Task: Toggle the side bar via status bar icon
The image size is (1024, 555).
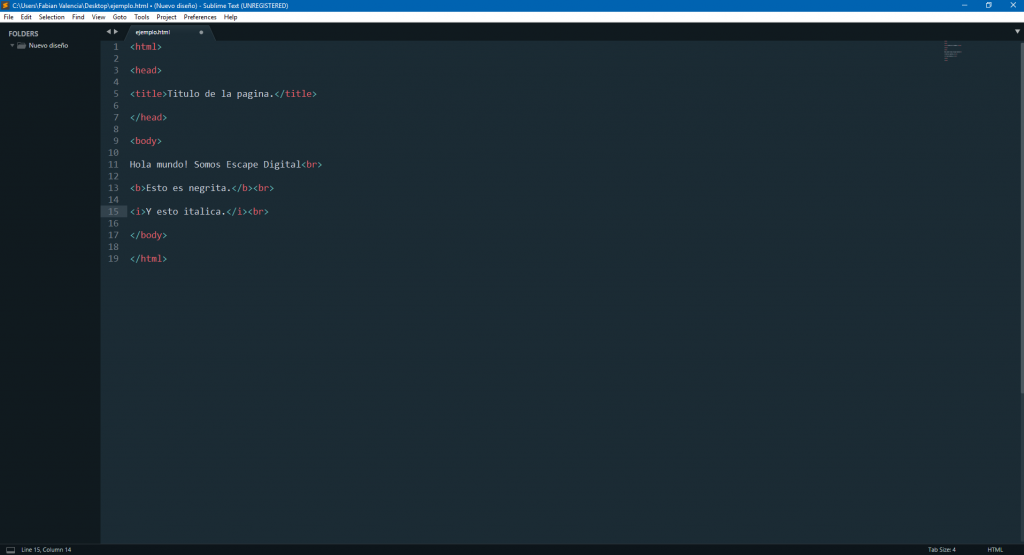Action: pyautogui.click(x=10, y=549)
